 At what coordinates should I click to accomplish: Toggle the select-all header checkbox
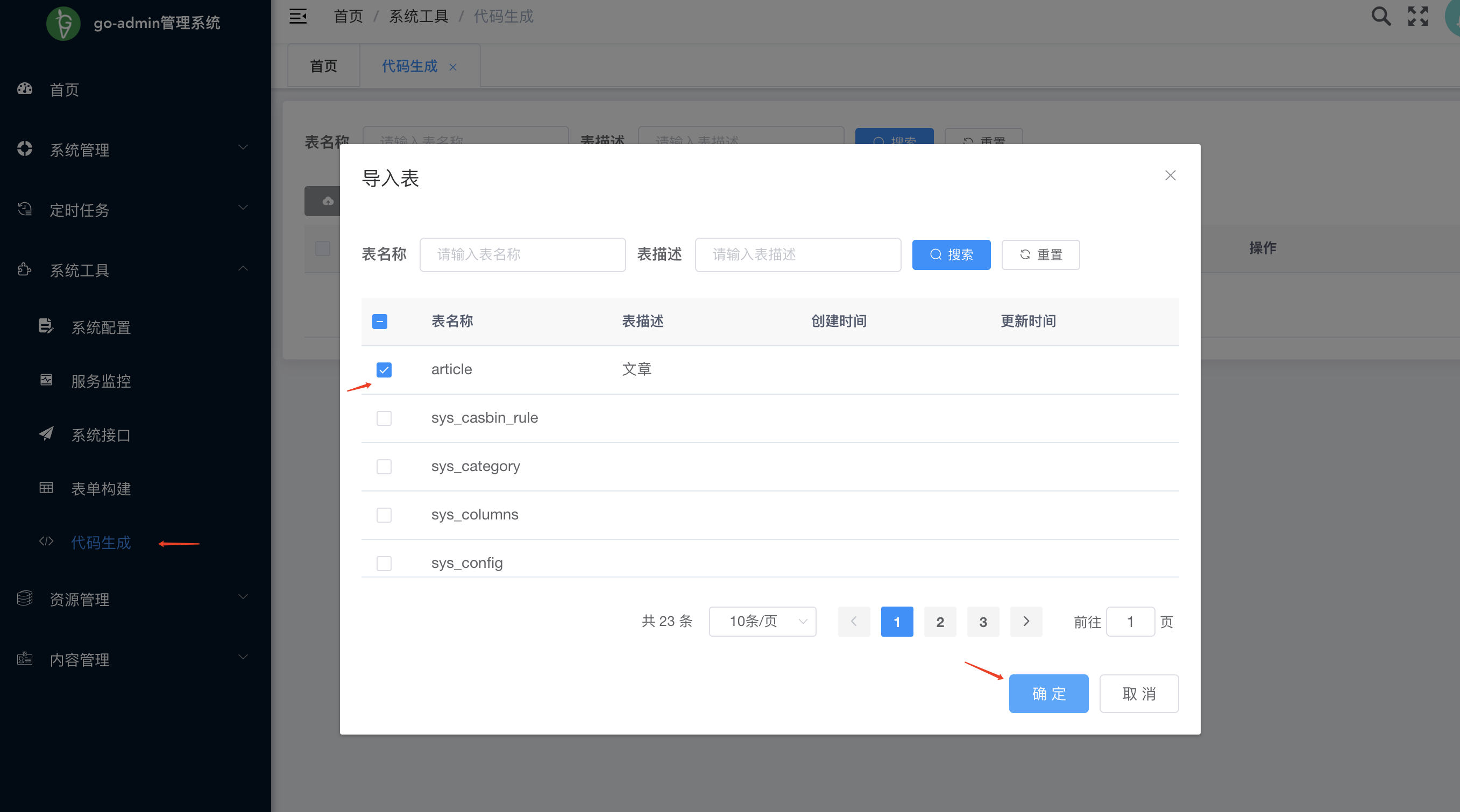(380, 321)
